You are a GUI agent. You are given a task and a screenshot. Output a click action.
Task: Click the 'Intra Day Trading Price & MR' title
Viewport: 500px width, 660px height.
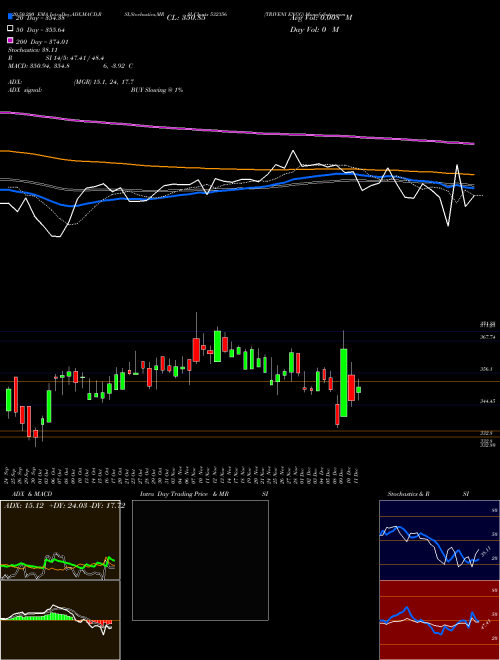click(x=184, y=494)
